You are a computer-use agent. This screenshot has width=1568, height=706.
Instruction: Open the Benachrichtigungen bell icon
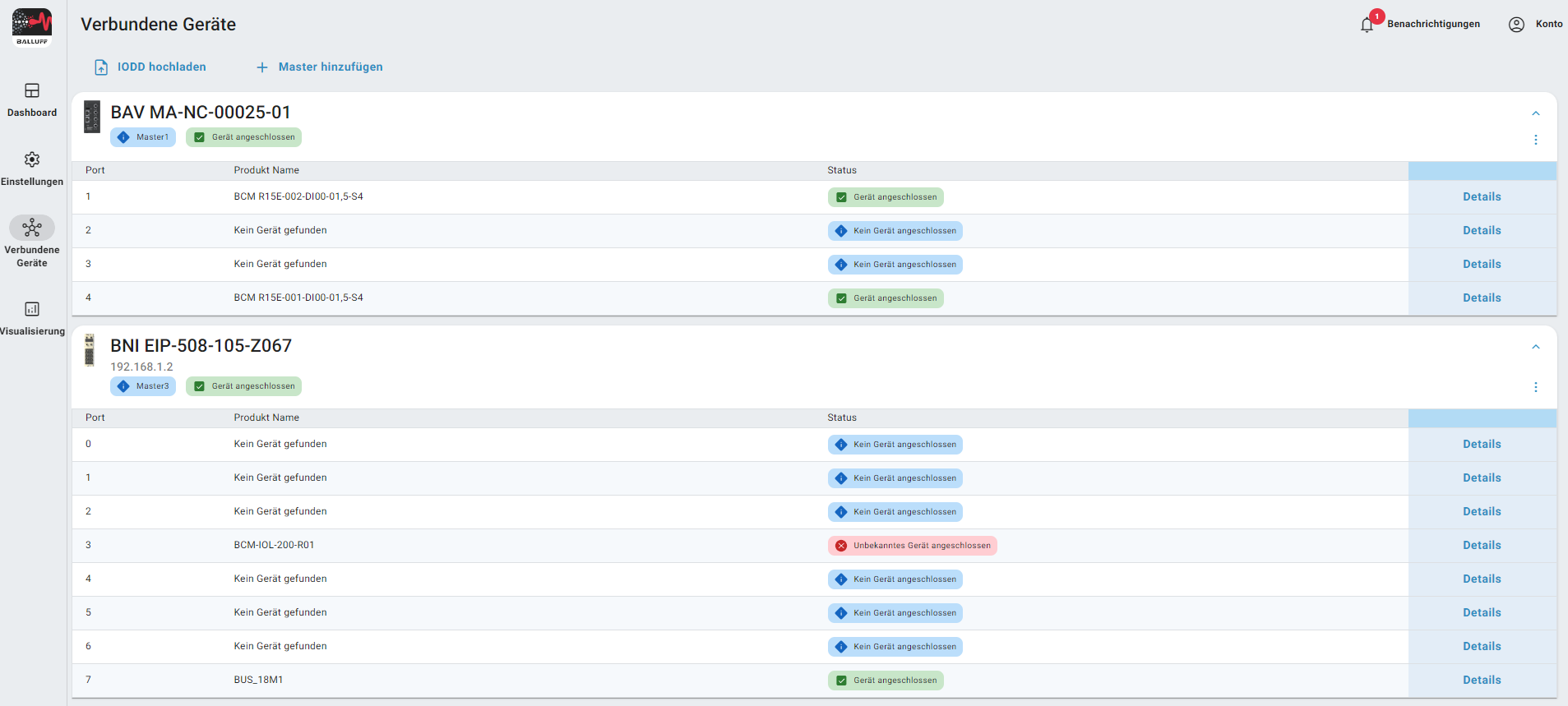(x=1367, y=25)
